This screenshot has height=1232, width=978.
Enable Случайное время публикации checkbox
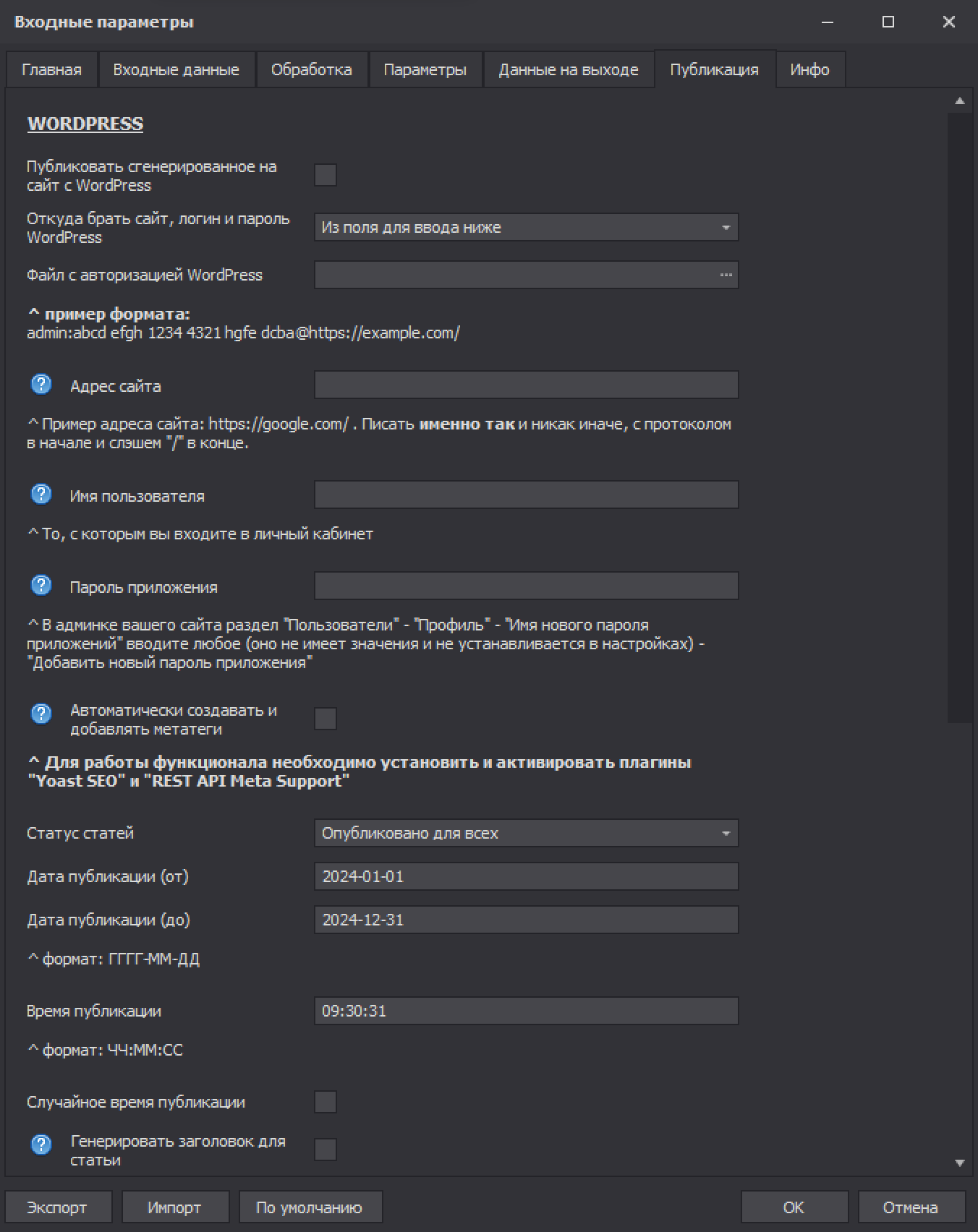click(x=326, y=1102)
